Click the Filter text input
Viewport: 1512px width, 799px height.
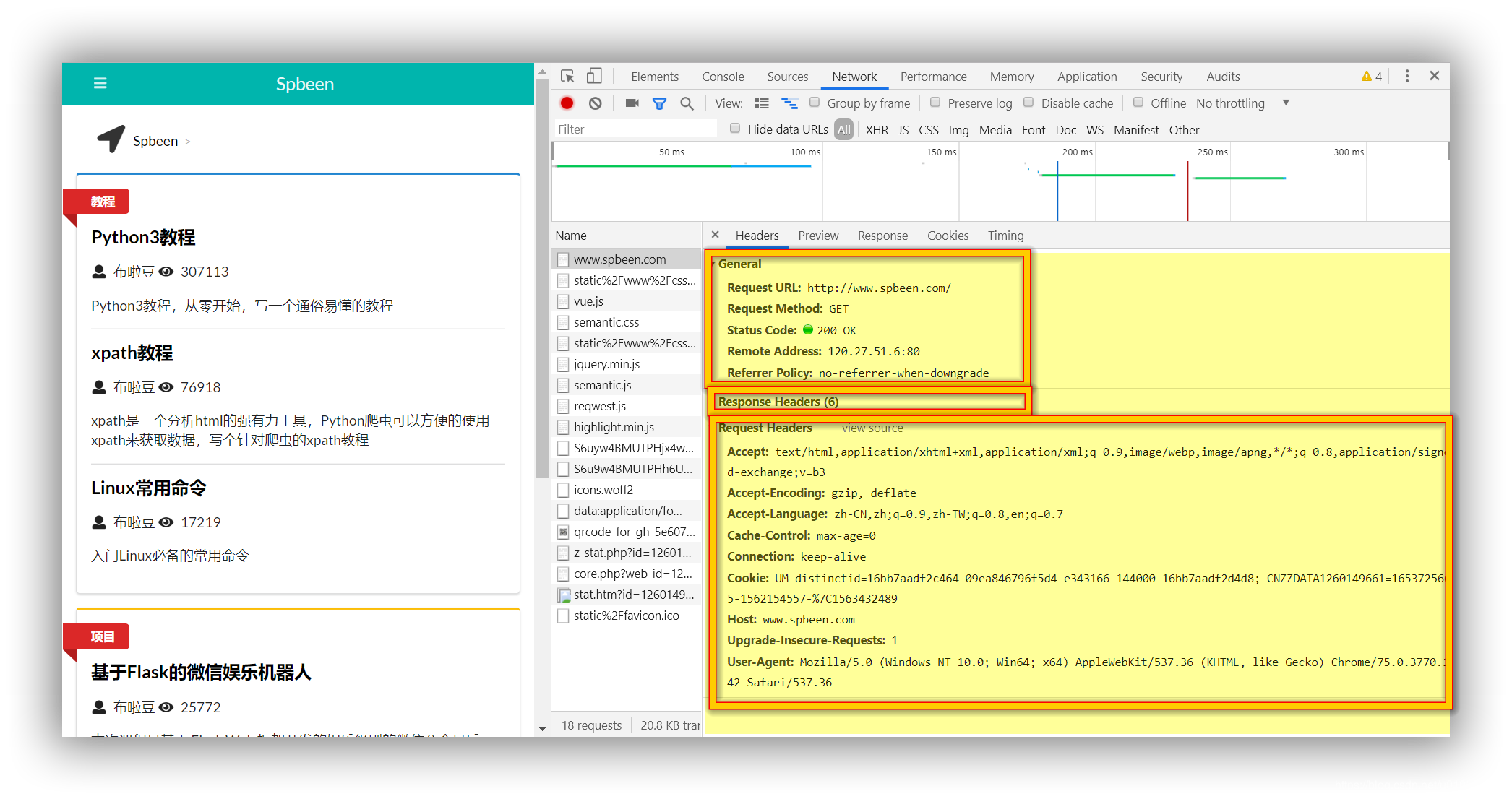(635, 129)
